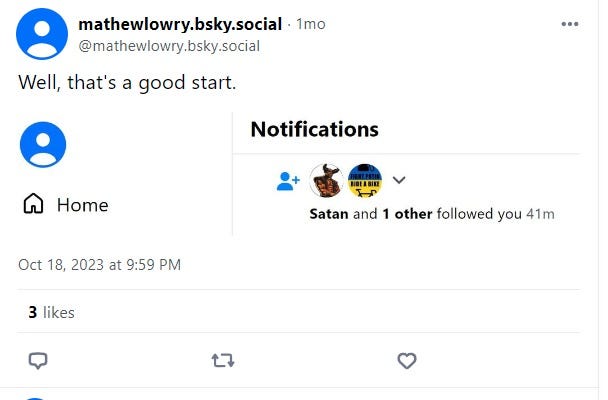Click the Home house icon
608x400 pixels.
tap(33, 204)
